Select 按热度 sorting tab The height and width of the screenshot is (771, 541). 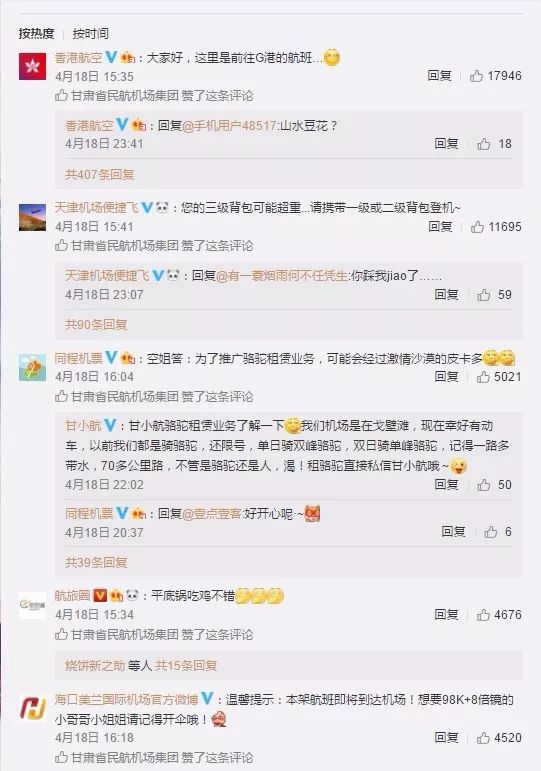click(x=36, y=33)
